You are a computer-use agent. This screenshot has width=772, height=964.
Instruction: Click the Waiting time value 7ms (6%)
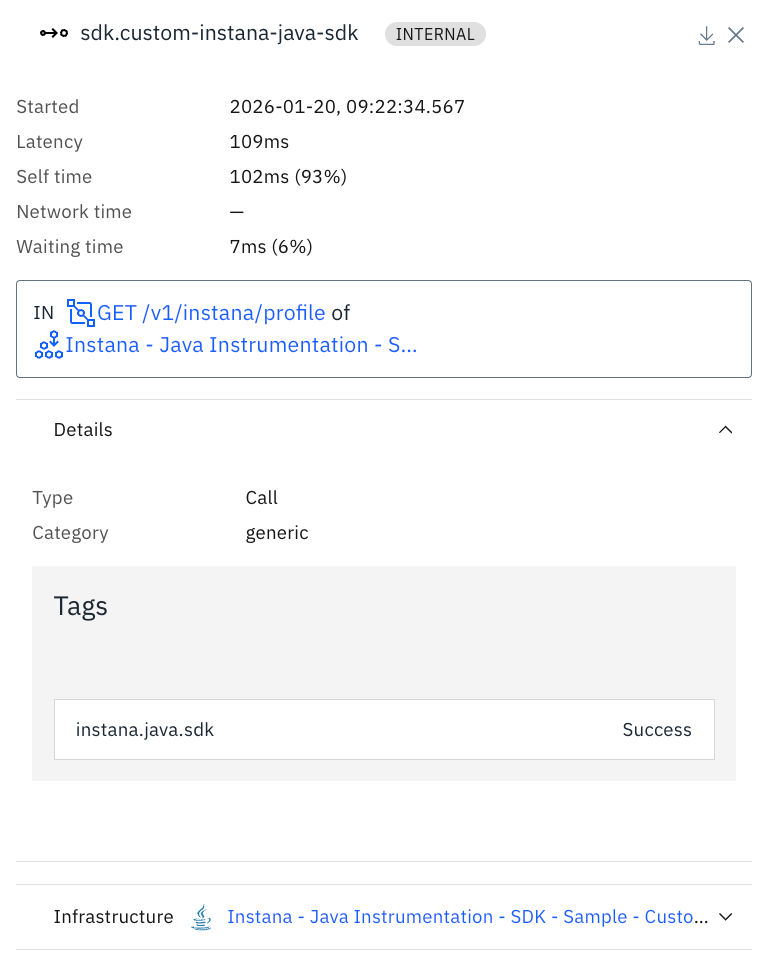tap(271, 247)
